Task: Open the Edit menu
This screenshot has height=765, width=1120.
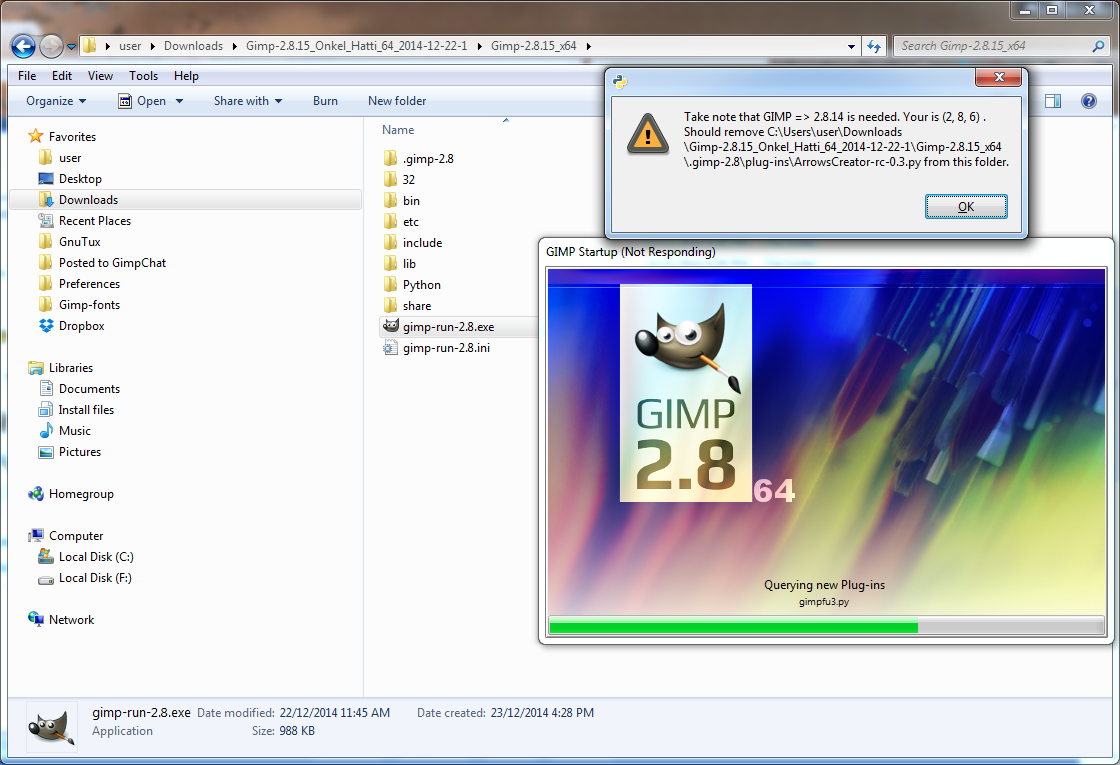Action: tap(61, 76)
